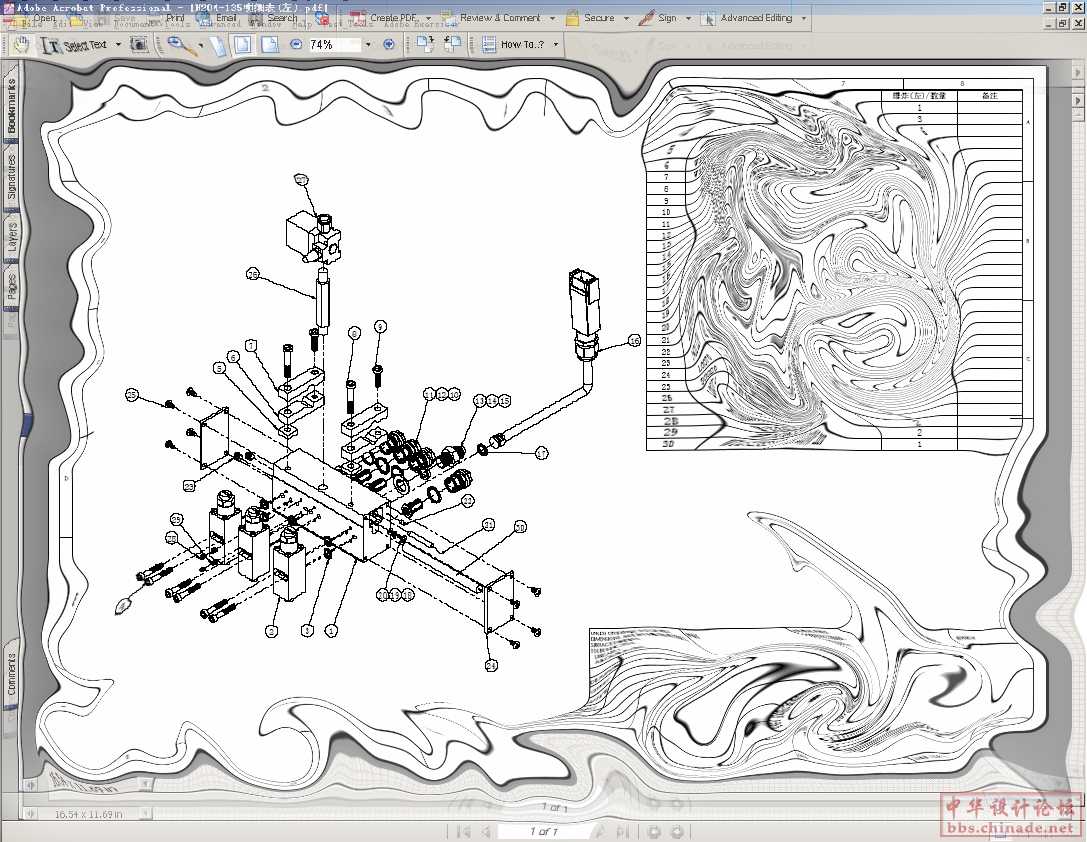Click the Secure lock button

coord(591,18)
